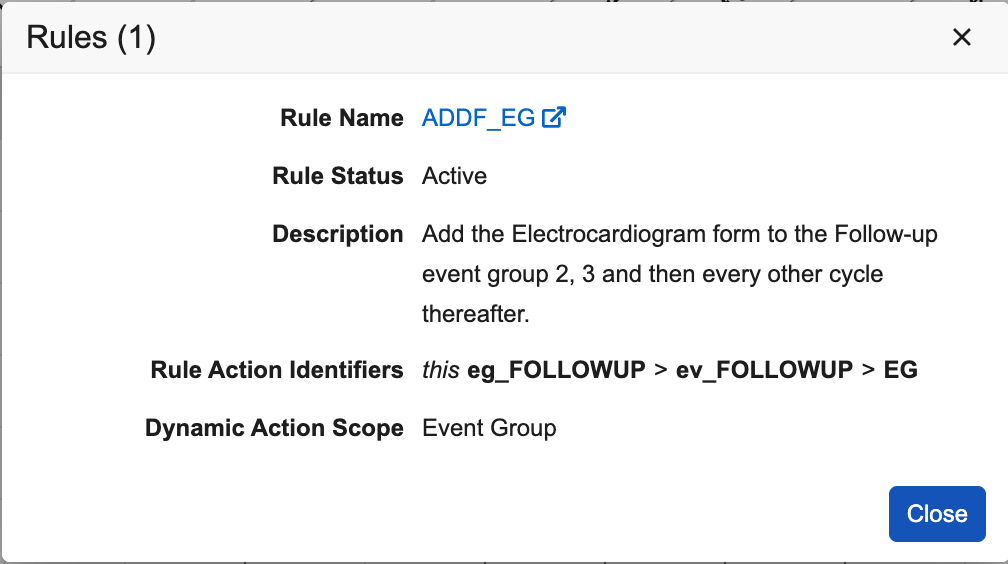Click the eg_FOLLOWUP identifier
Image resolution: width=1008 pixels, height=564 pixels.
(556, 370)
